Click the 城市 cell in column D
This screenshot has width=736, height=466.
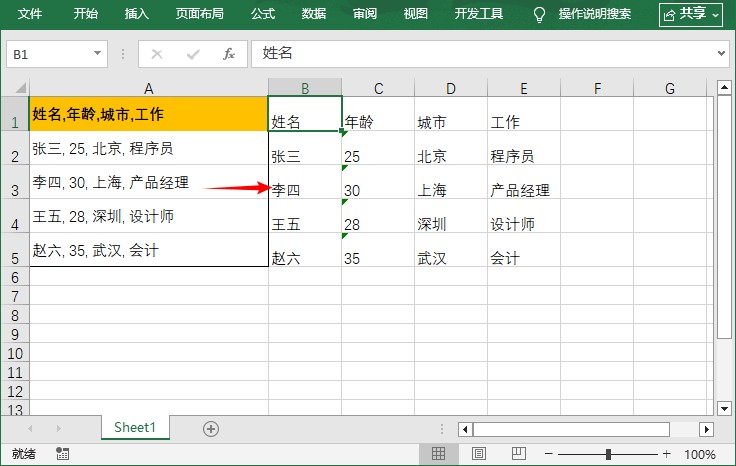click(x=451, y=114)
